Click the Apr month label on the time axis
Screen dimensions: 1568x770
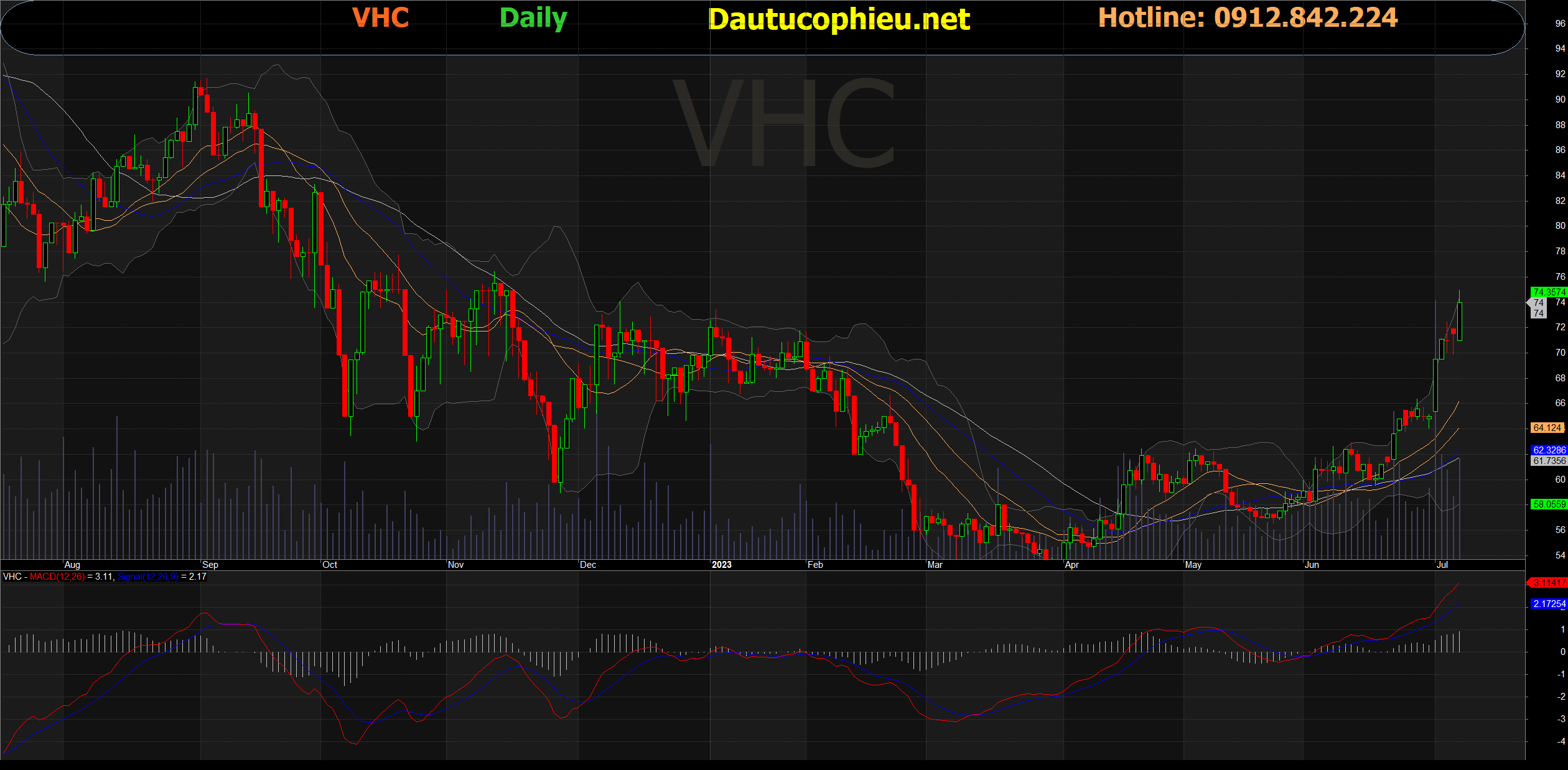(1071, 565)
